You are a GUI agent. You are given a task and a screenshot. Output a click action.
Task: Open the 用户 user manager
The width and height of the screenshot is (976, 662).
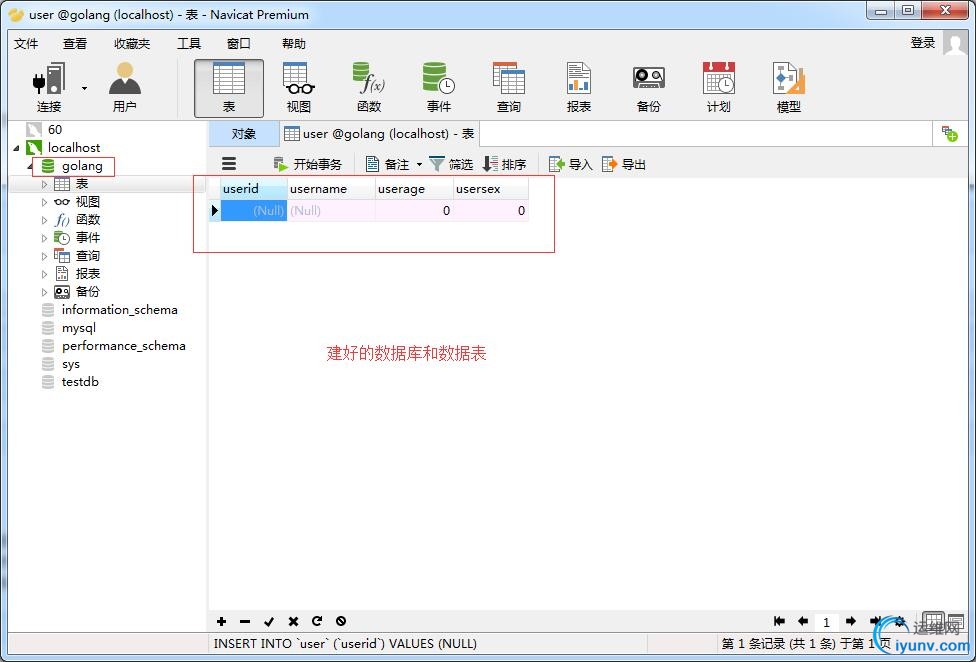point(124,88)
